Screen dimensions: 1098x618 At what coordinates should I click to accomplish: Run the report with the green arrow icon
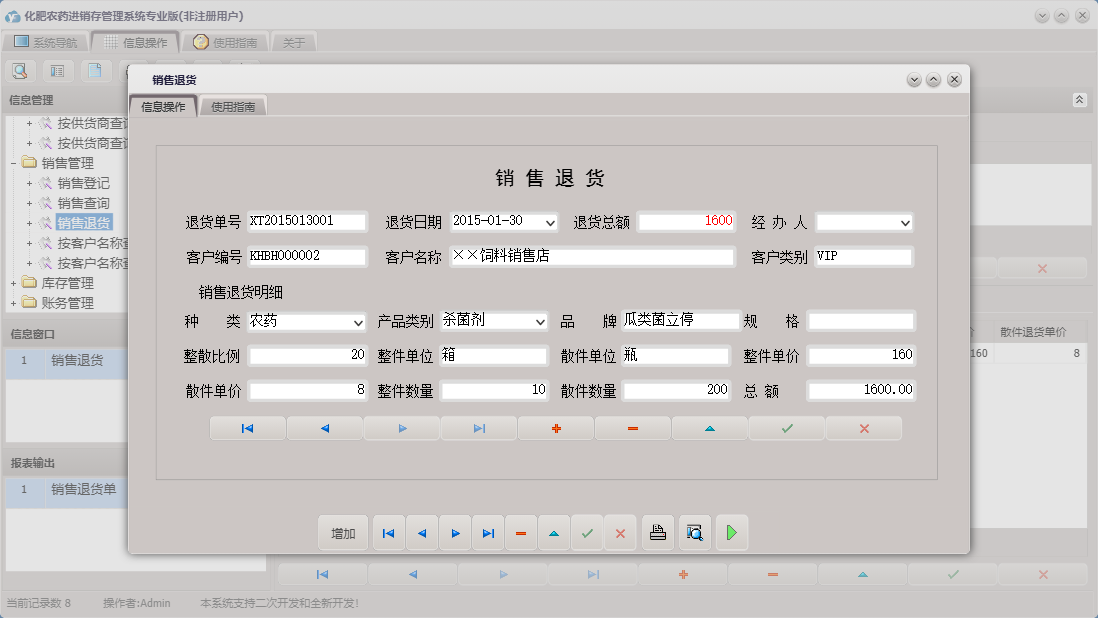(x=731, y=532)
